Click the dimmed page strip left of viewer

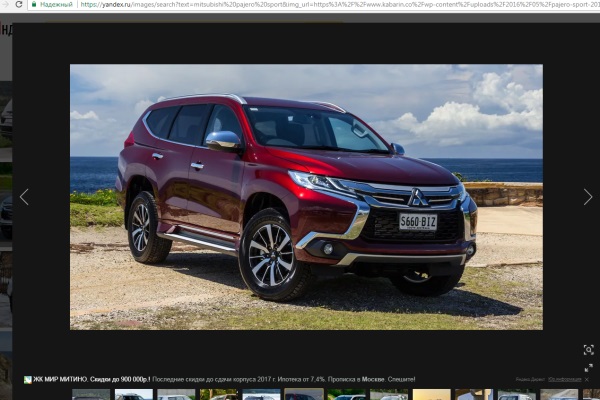[5, 200]
